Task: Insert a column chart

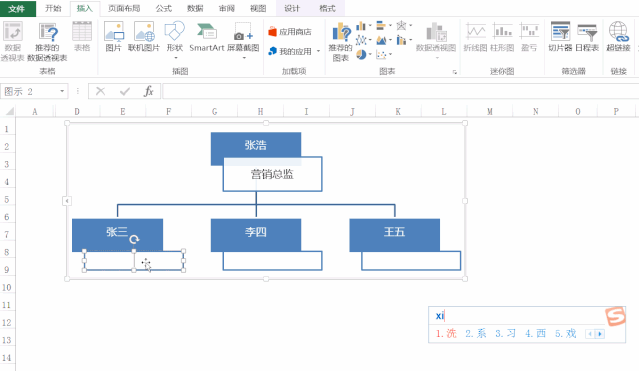Action: coord(361,26)
